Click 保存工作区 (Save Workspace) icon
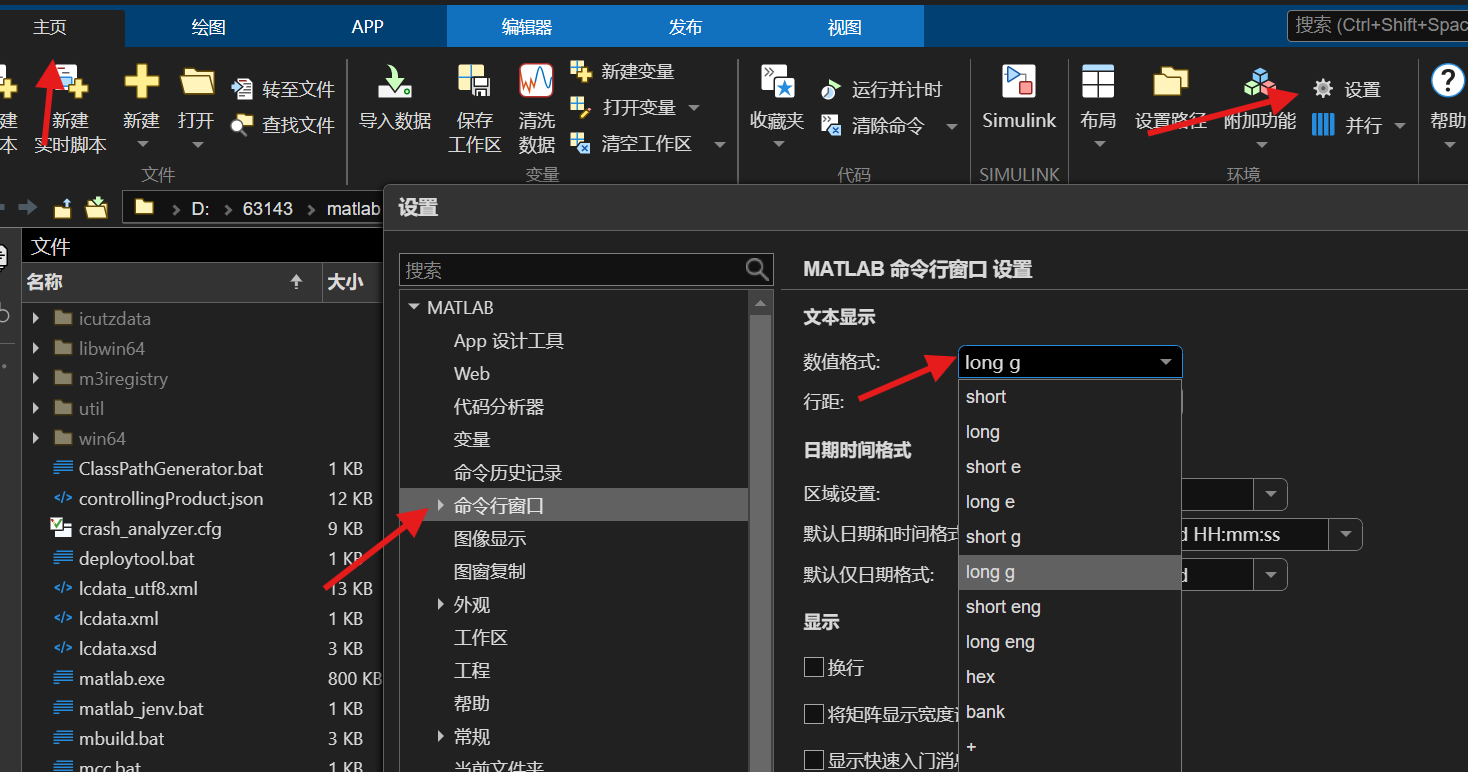Viewport: 1468px width, 772px height. [474, 81]
